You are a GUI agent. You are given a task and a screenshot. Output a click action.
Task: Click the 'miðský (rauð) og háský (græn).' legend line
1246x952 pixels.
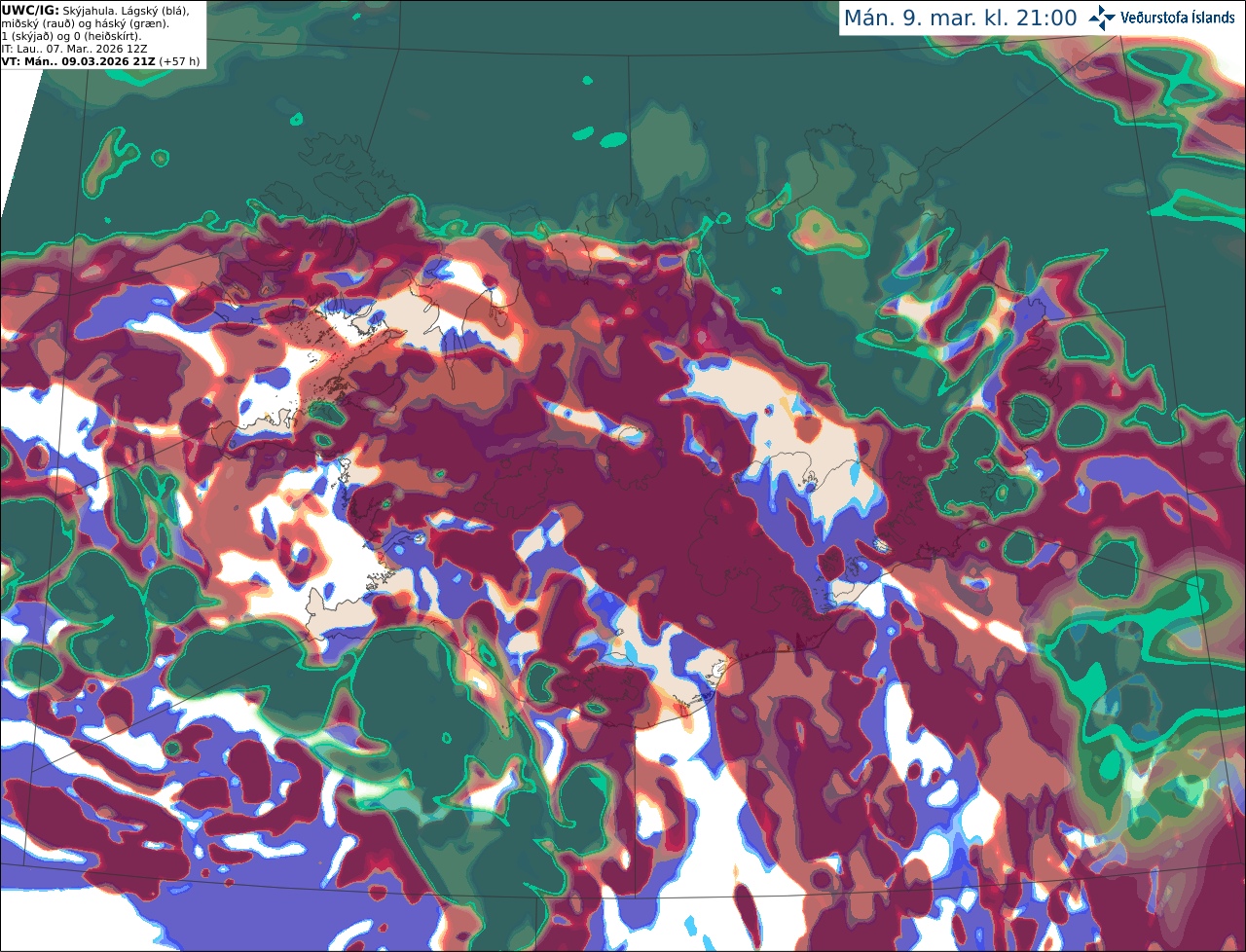click(x=85, y=23)
